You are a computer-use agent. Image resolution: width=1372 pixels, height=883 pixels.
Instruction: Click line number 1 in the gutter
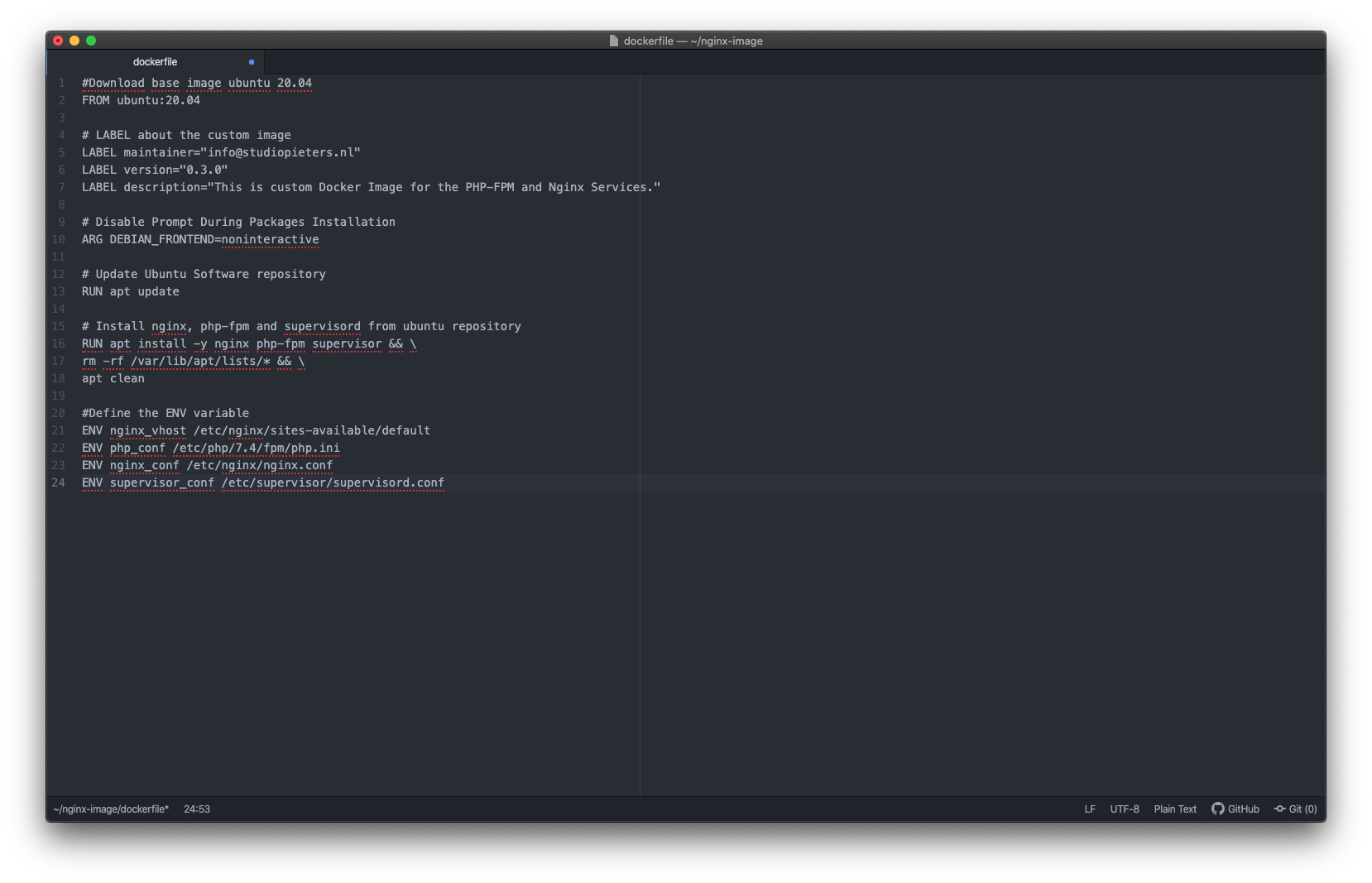61,83
